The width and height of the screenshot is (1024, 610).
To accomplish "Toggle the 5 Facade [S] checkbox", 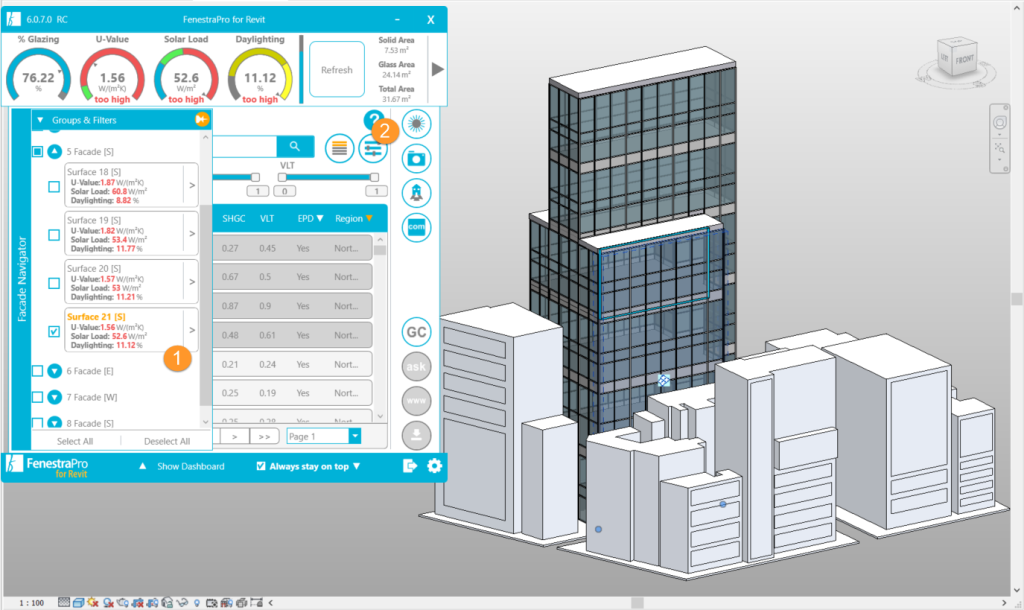I will tap(37, 152).
